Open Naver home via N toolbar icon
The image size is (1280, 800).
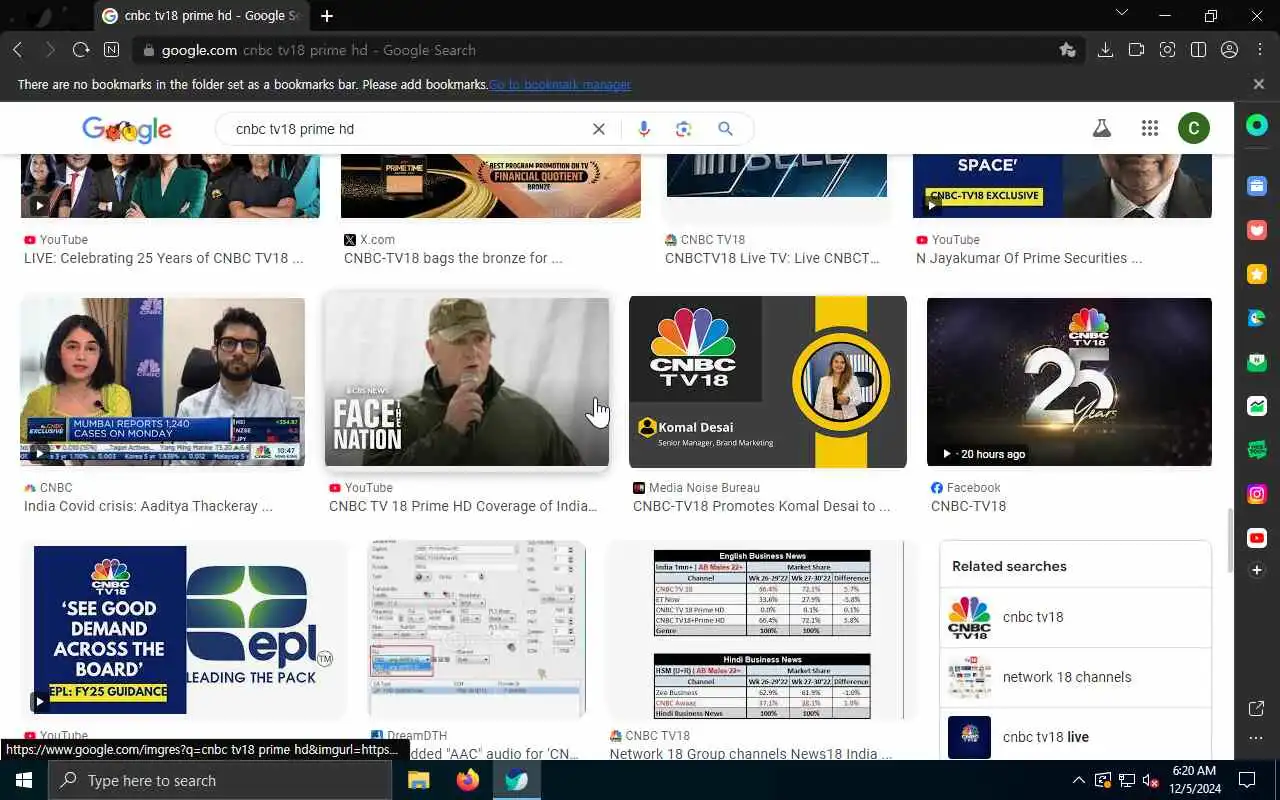pyautogui.click(x=111, y=50)
